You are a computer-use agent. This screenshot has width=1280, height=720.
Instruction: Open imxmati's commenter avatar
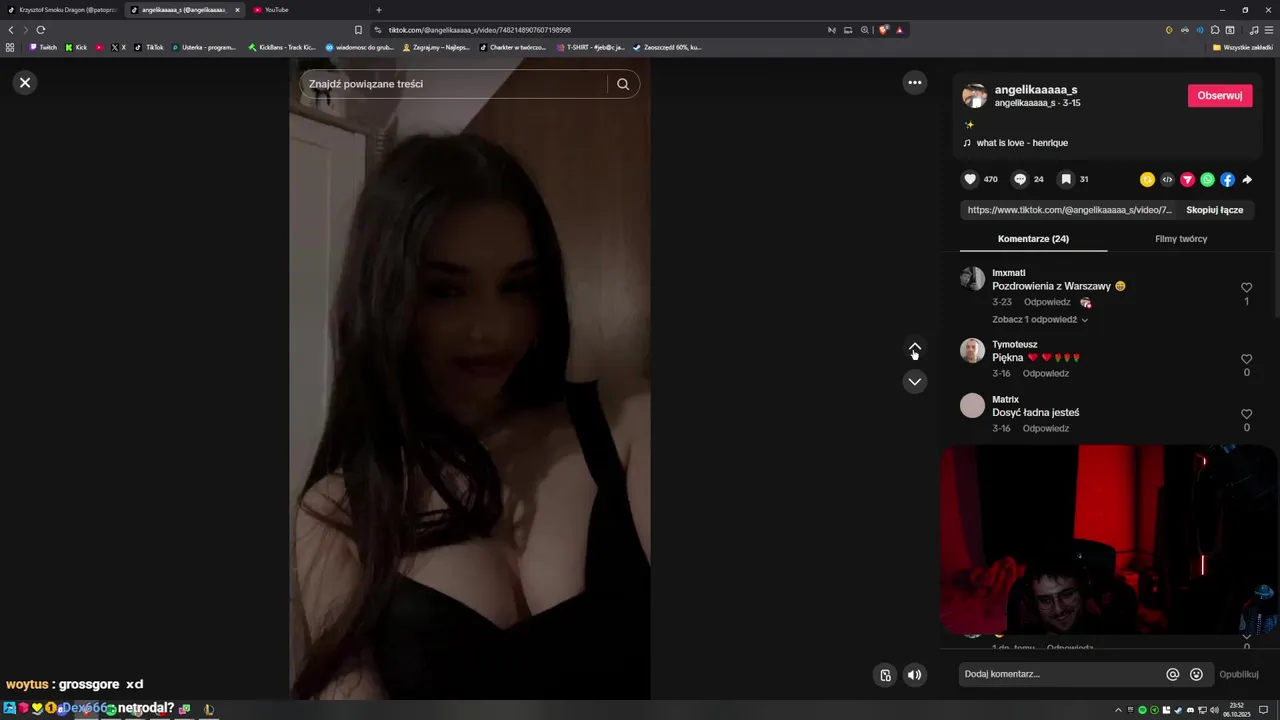972,278
